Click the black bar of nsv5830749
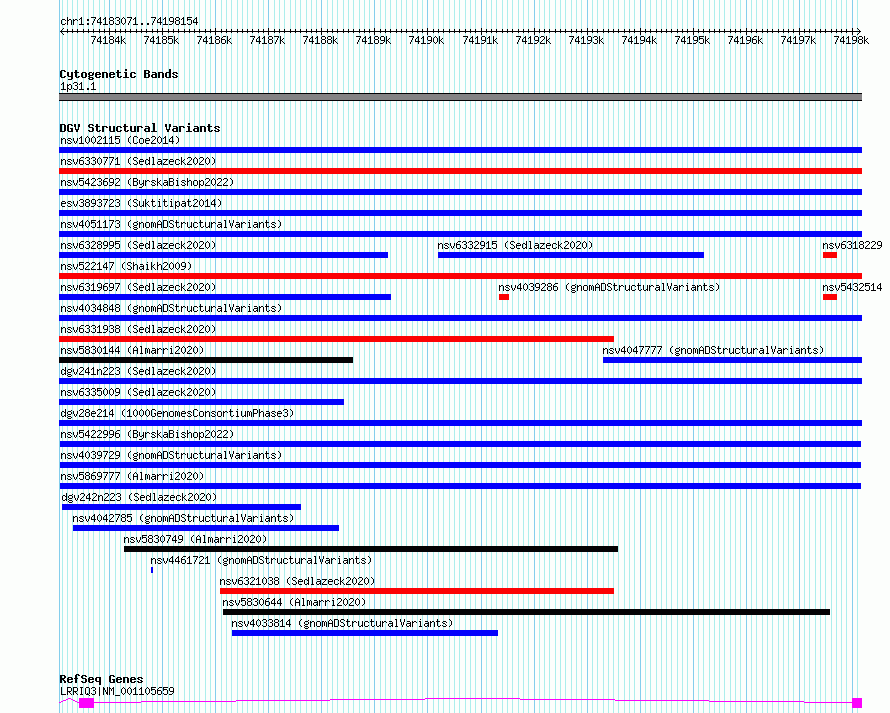This screenshot has height=713, width=890. 371,549
